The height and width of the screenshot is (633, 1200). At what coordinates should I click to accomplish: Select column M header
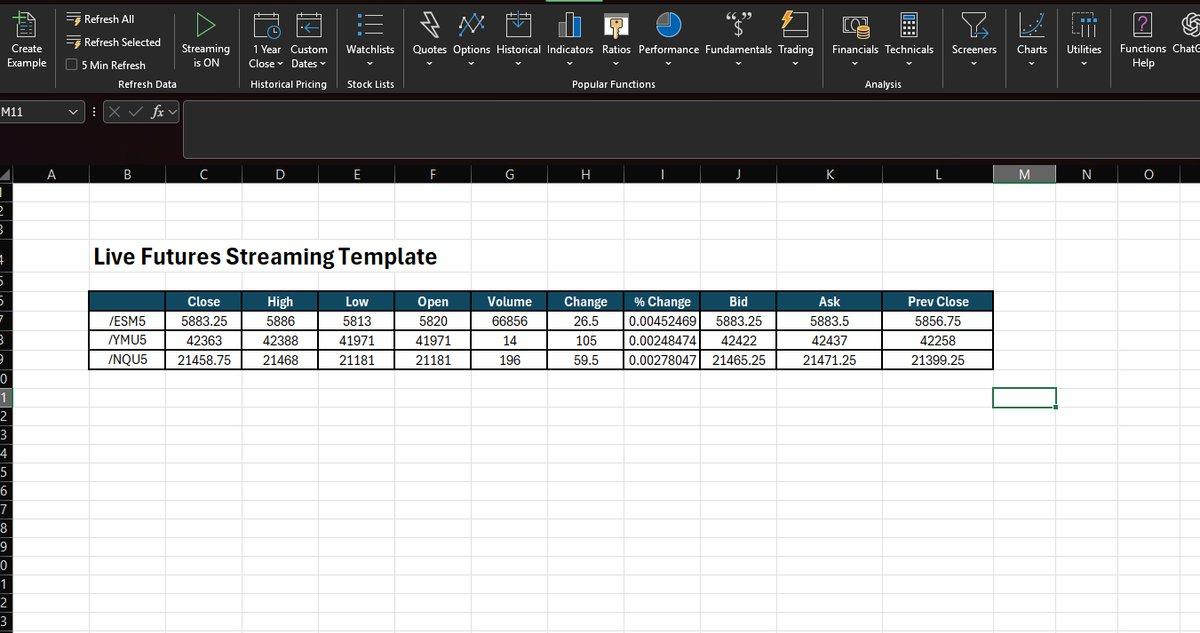pyautogui.click(x=1023, y=175)
